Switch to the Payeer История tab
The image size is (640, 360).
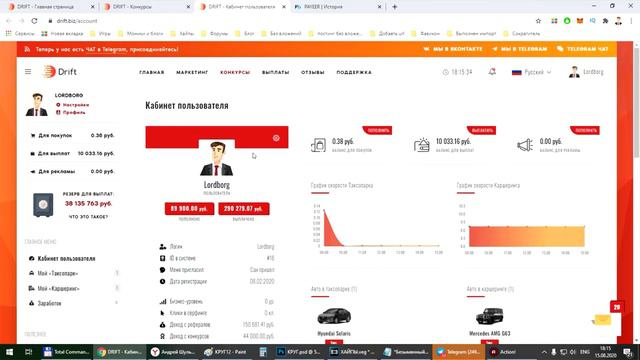[337, 7]
